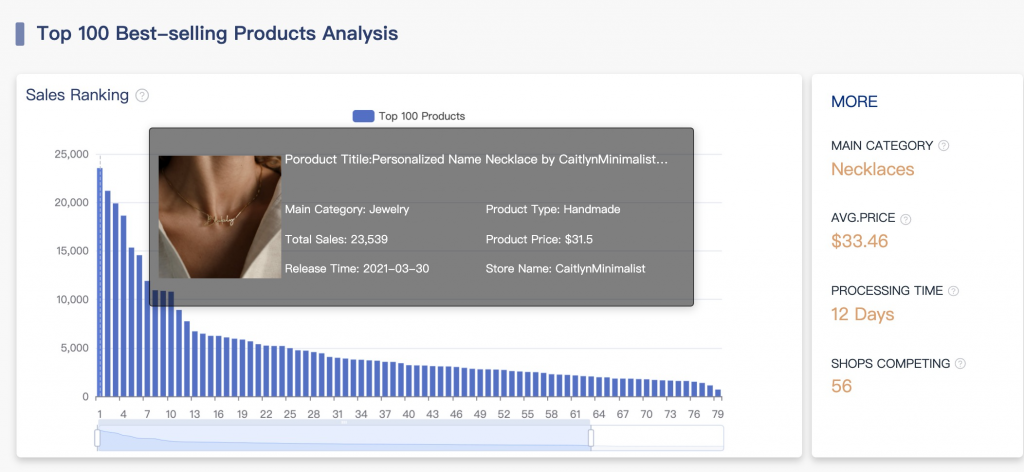Click the MORE heading in side panel

[x=854, y=102]
